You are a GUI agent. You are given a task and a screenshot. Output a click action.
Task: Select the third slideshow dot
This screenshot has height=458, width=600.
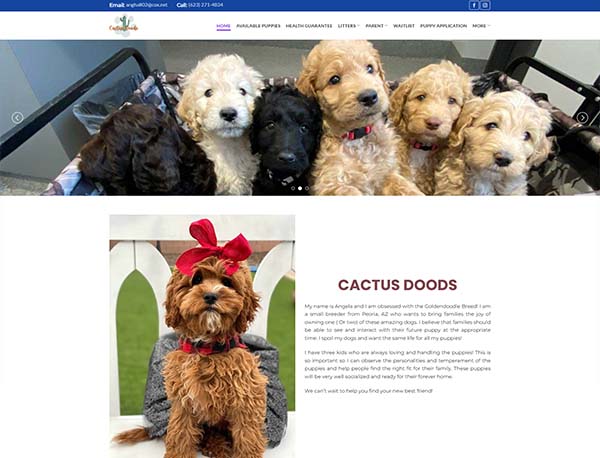[x=307, y=188]
